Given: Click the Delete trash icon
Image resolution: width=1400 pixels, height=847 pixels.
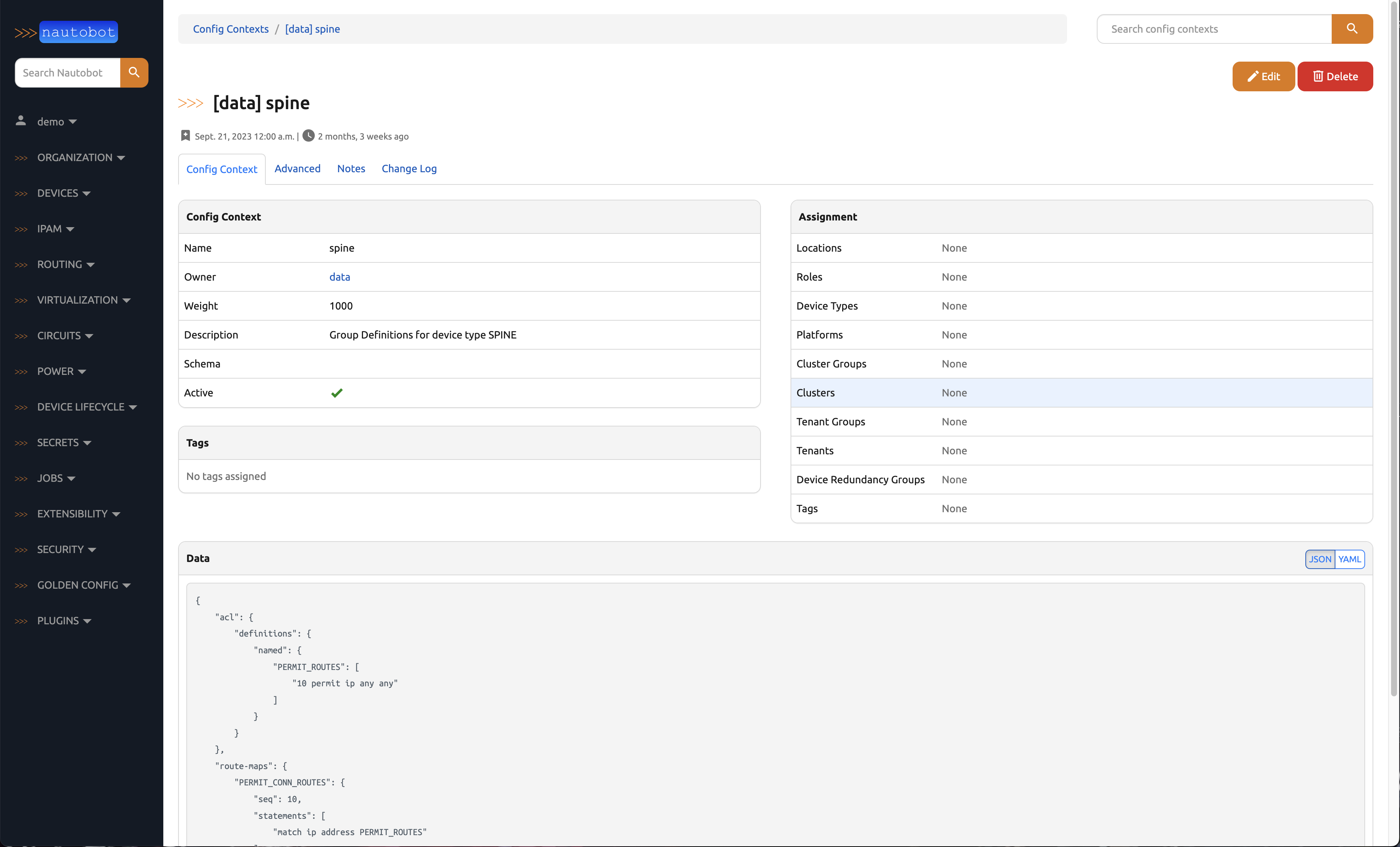Looking at the screenshot, I should (1318, 76).
